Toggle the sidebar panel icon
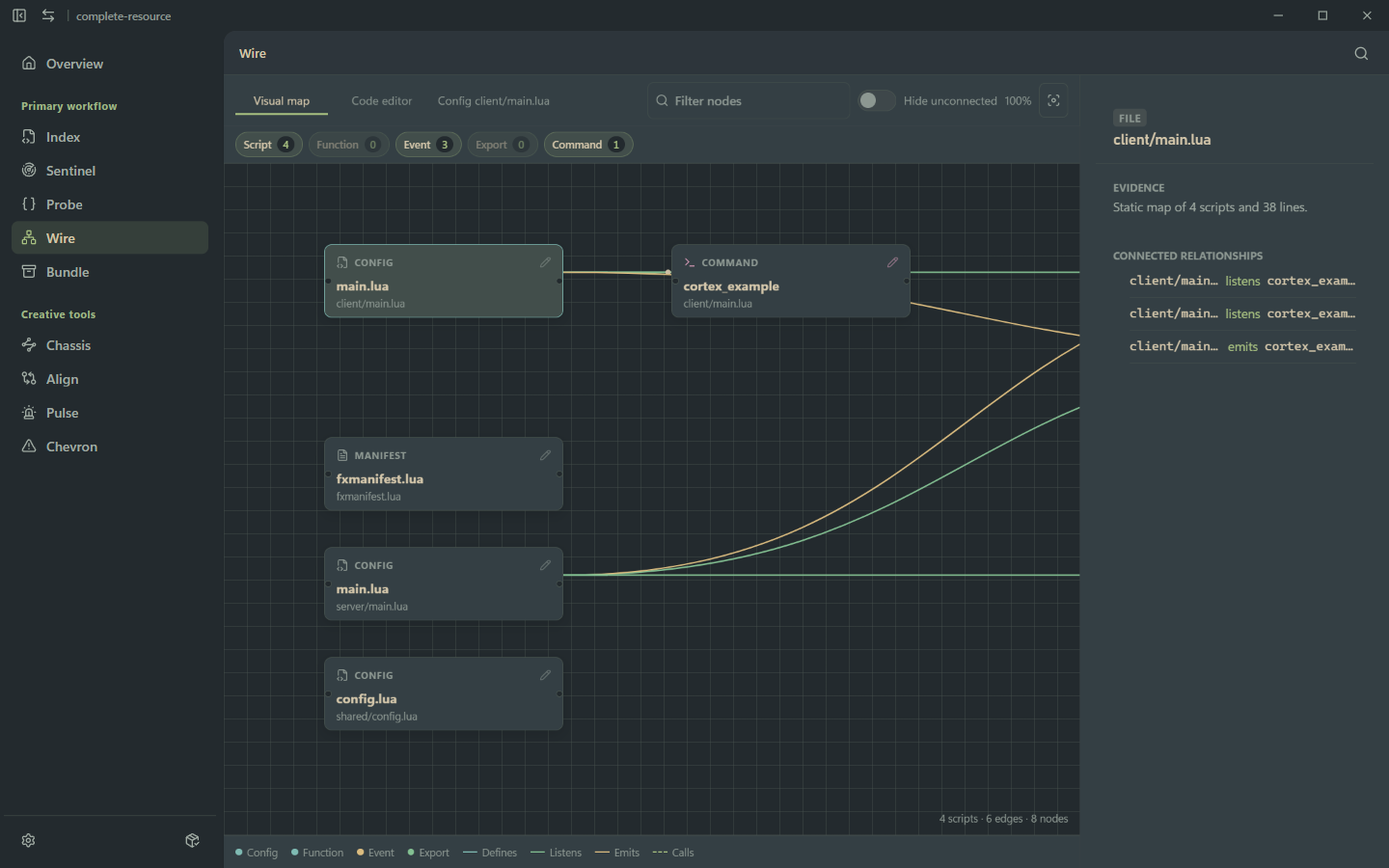 pyautogui.click(x=19, y=15)
